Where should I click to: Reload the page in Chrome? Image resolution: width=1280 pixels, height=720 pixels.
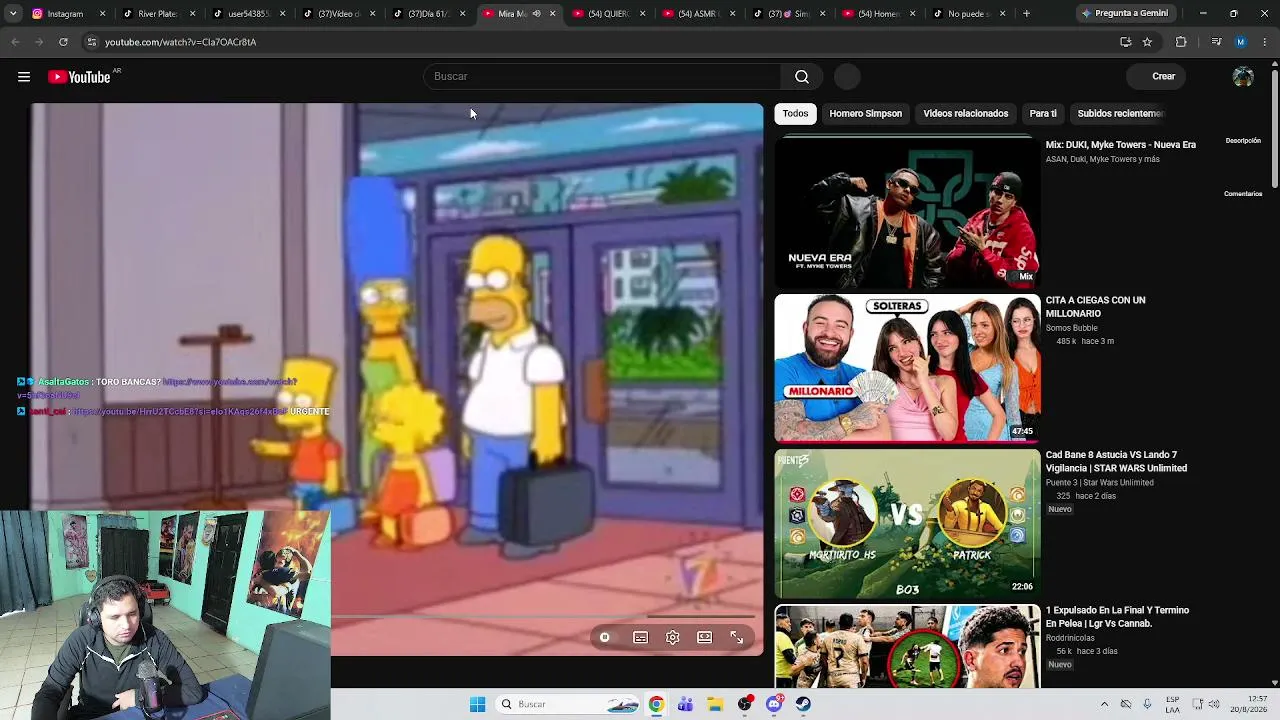coord(63,42)
